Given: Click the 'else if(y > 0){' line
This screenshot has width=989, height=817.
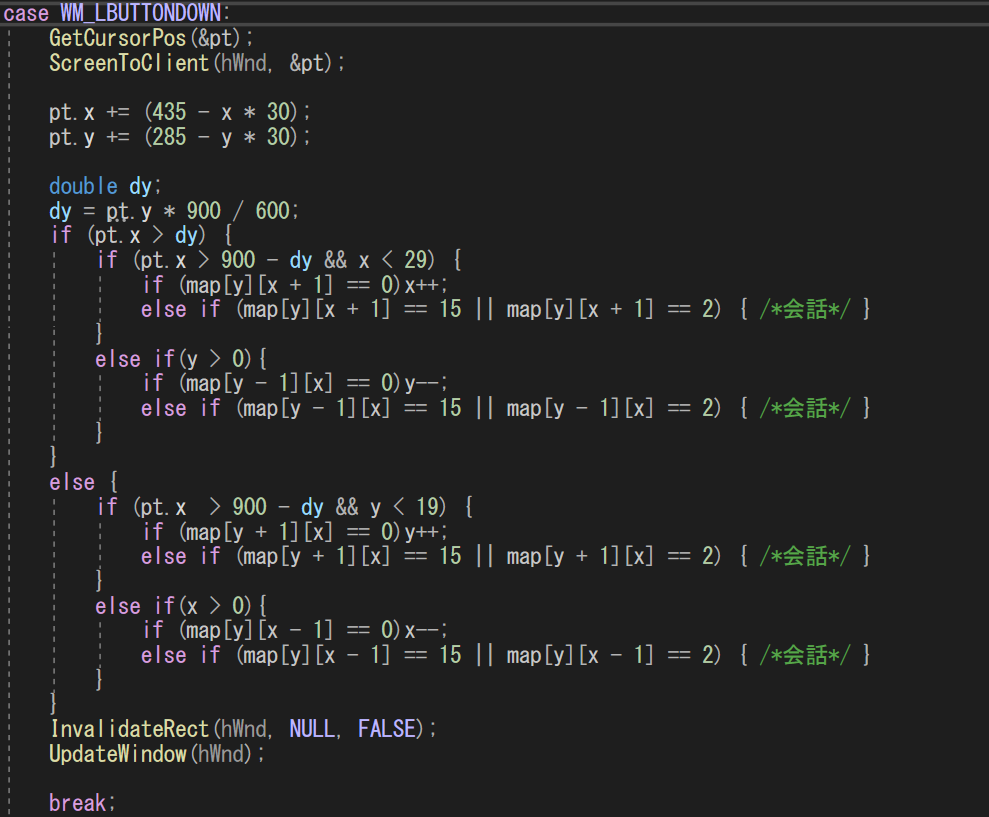Looking at the screenshot, I should pos(181,359).
